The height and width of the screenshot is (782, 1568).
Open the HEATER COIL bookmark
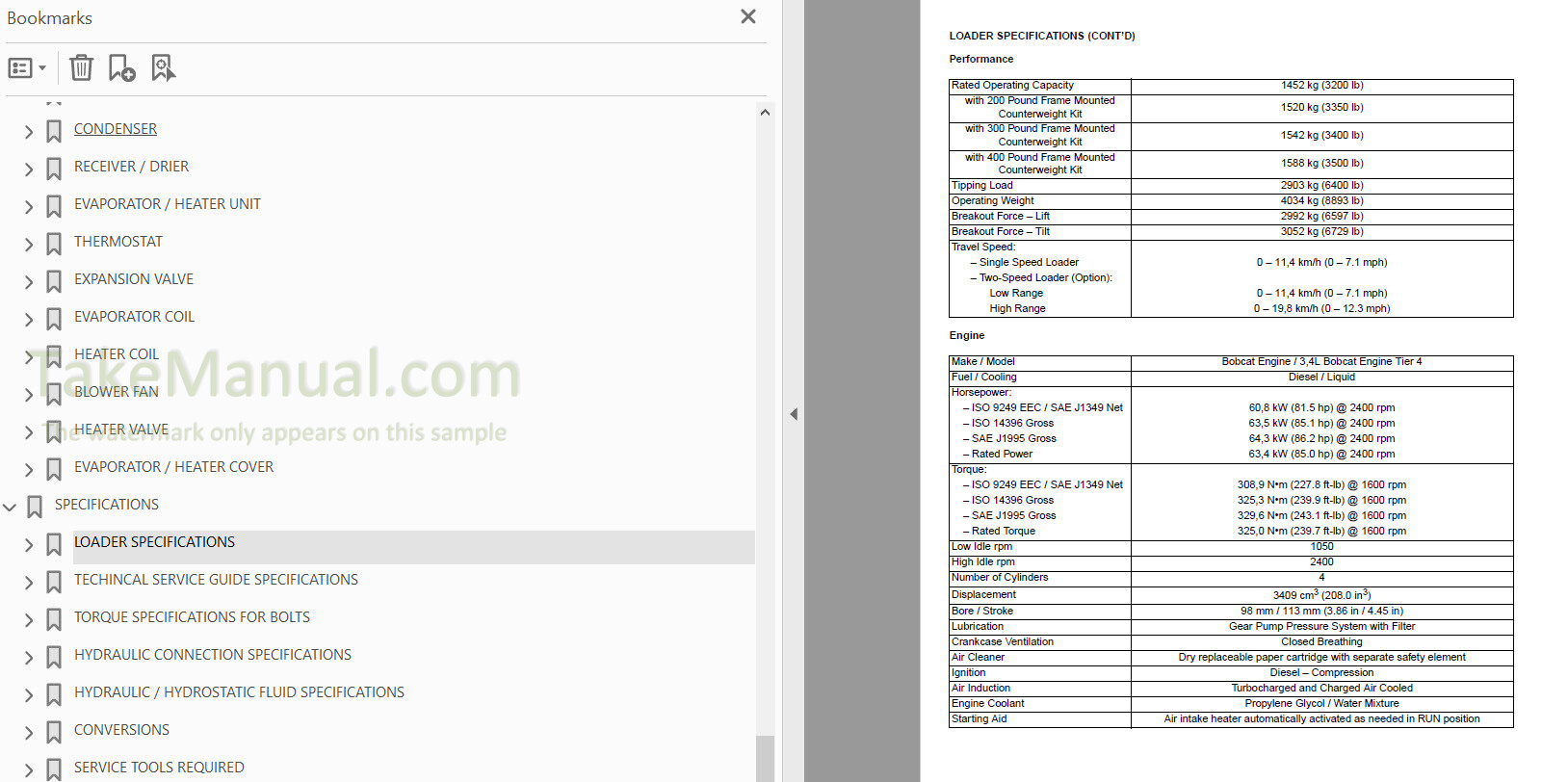tap(117, 354)
